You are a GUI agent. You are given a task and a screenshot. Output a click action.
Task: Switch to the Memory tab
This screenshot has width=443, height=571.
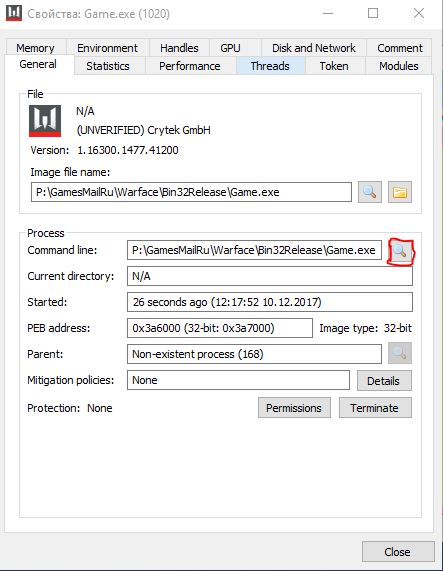(35, 48)
